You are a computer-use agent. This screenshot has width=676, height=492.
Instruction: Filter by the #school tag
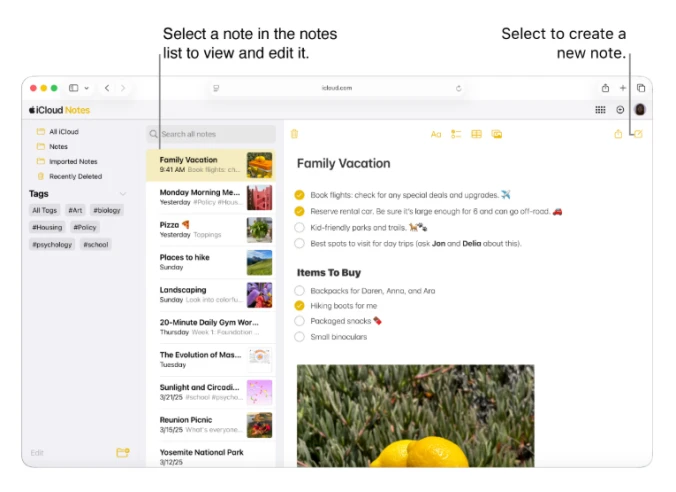96,244
